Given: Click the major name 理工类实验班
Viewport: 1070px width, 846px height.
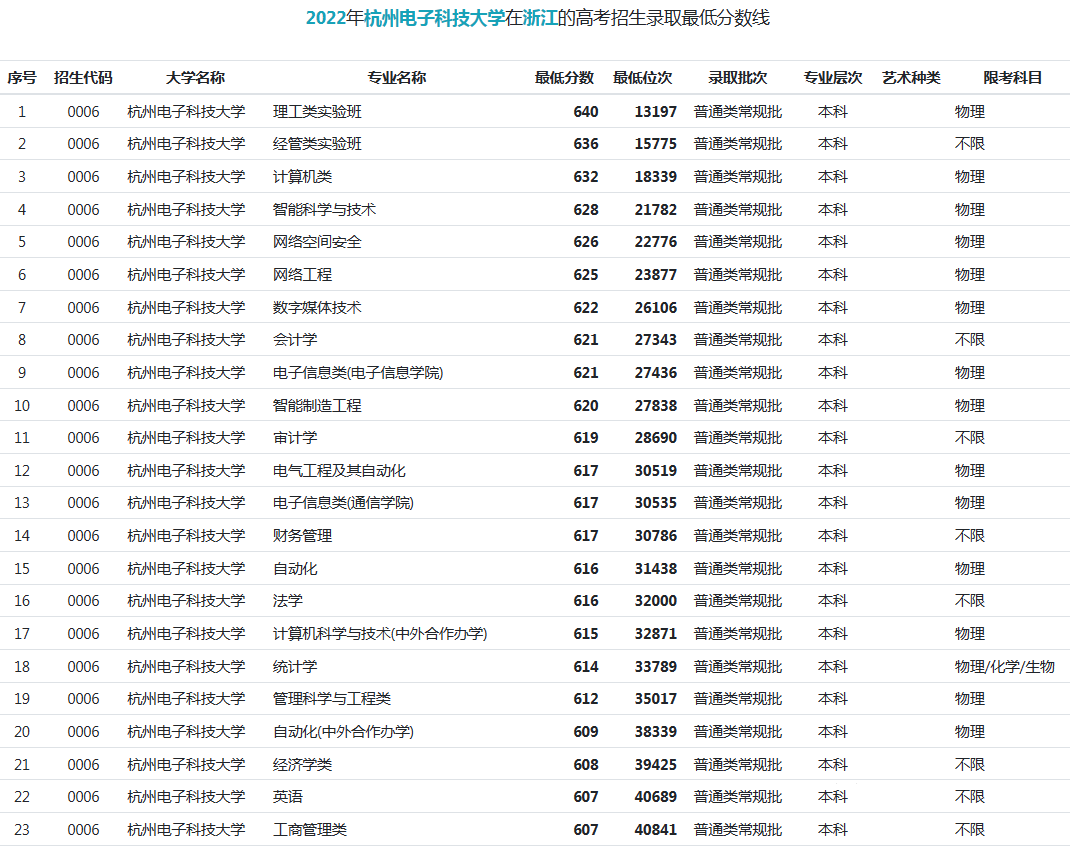Looking at the screenshot, I should point(317,111).
